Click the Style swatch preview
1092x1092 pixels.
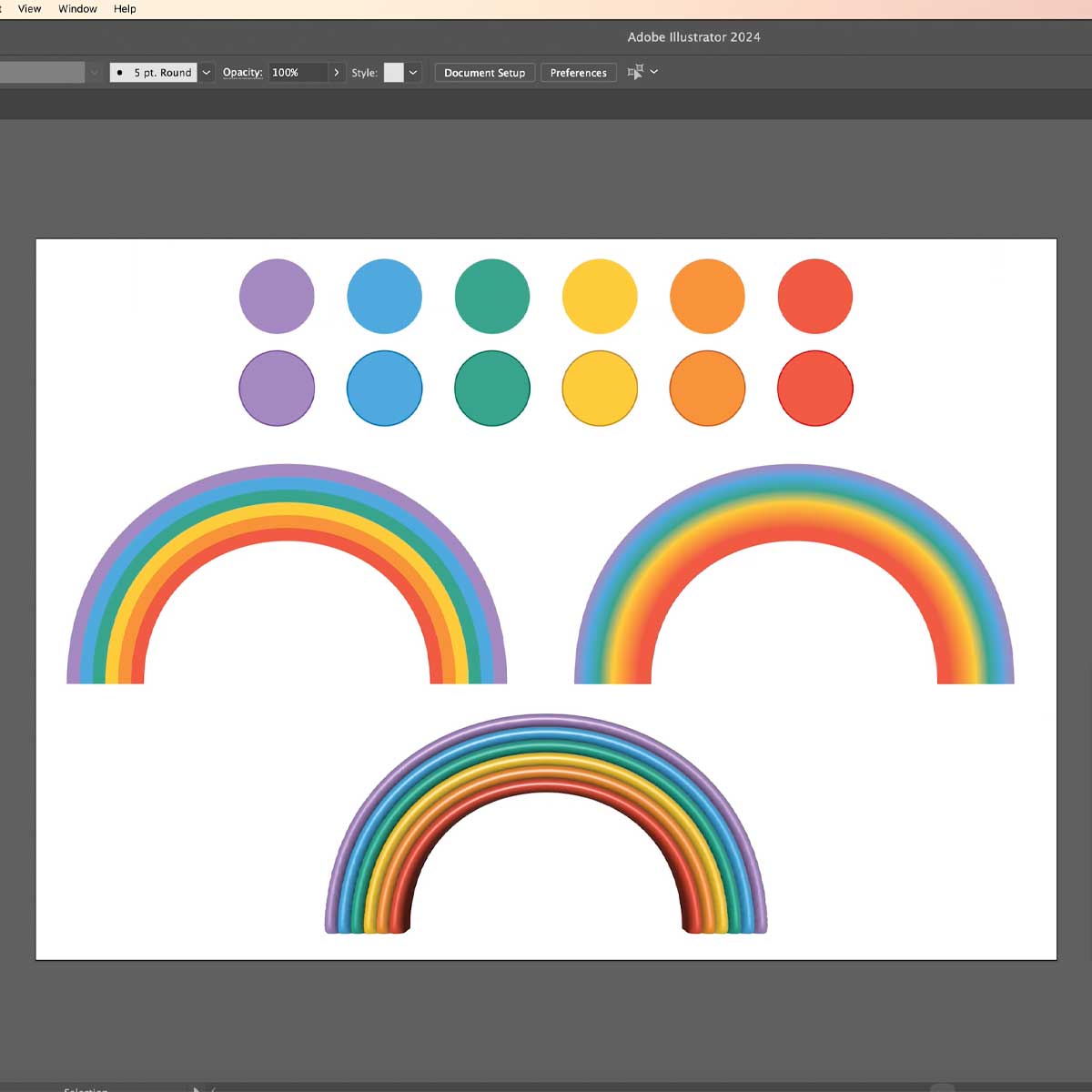tap(393, 73)
